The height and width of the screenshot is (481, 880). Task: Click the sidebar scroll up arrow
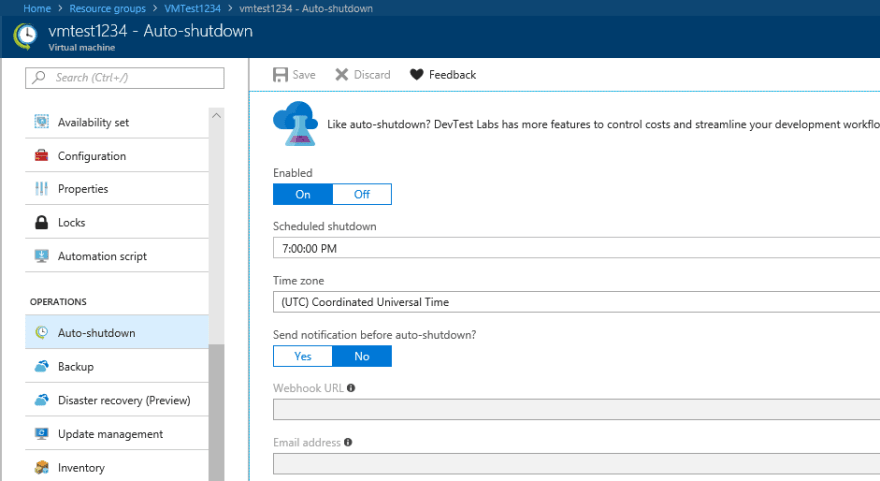(x=217, y=116)
